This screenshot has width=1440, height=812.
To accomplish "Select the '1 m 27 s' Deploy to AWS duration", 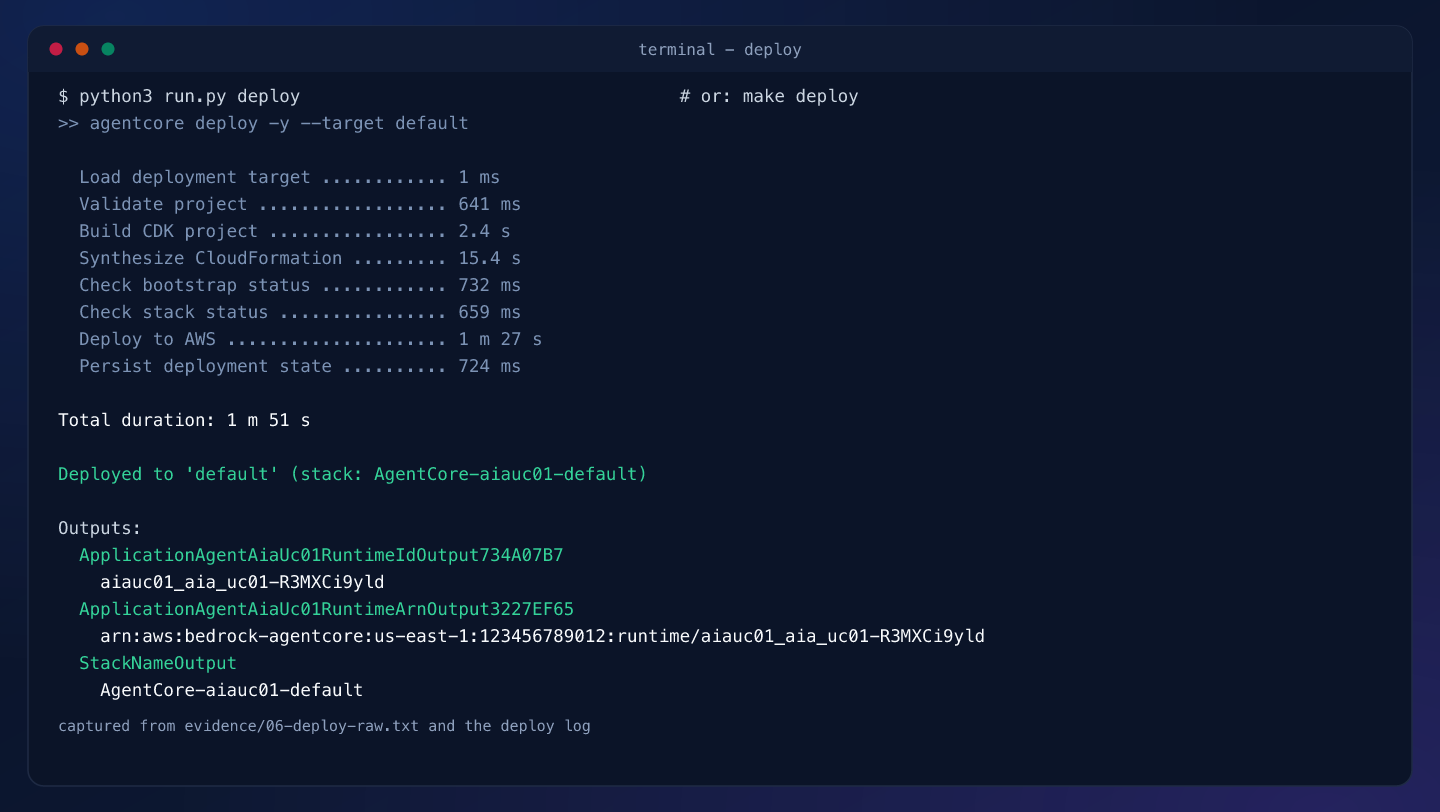I will coord(500,339).
